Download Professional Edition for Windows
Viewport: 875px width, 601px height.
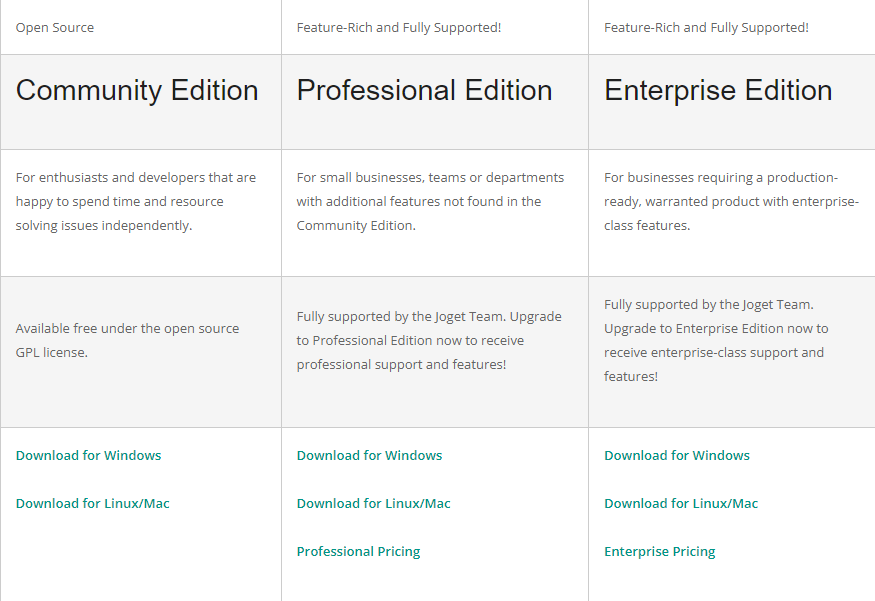tap(369, 456)
